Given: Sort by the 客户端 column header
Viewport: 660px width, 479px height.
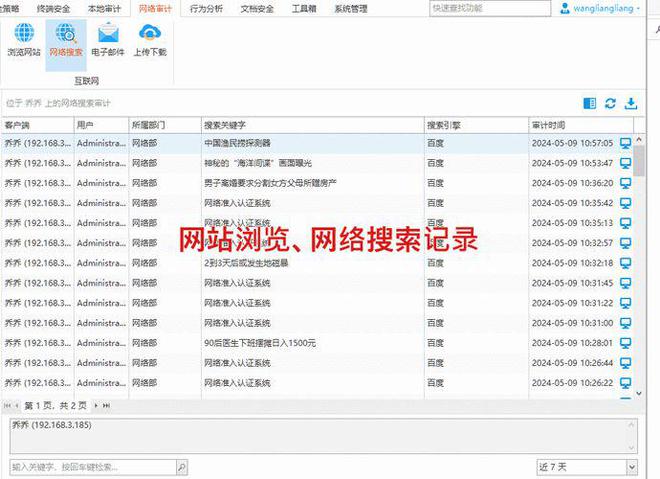Looking at the screenshot, I should point(37,125).
